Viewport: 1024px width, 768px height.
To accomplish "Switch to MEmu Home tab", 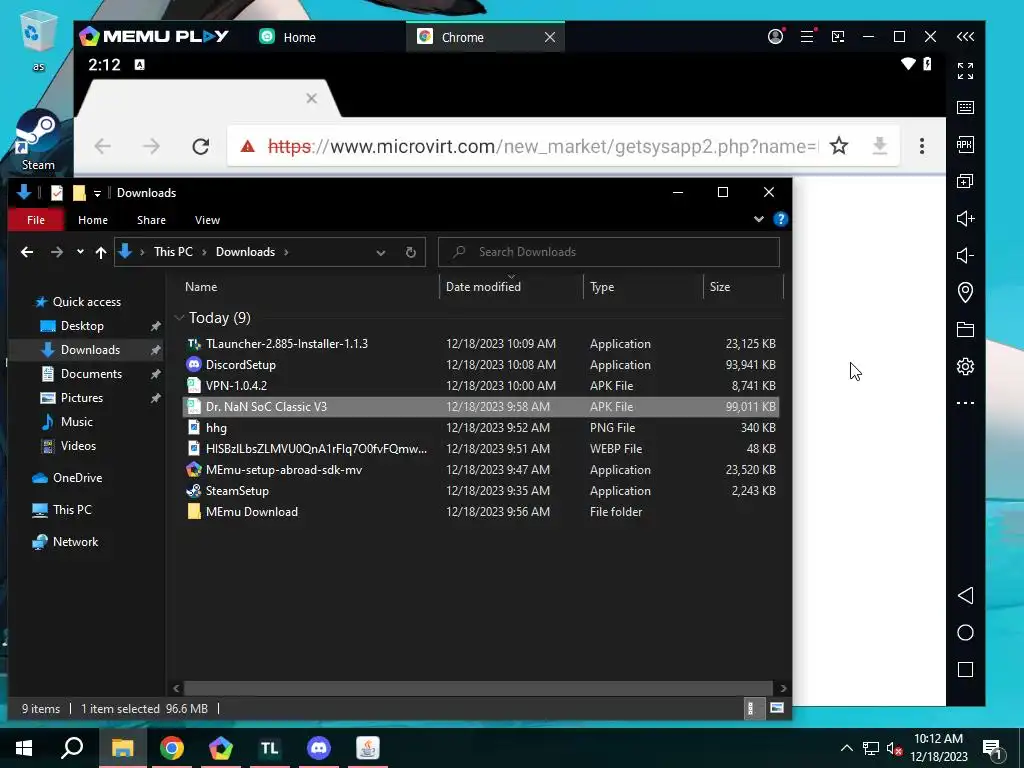I will 287,37.
